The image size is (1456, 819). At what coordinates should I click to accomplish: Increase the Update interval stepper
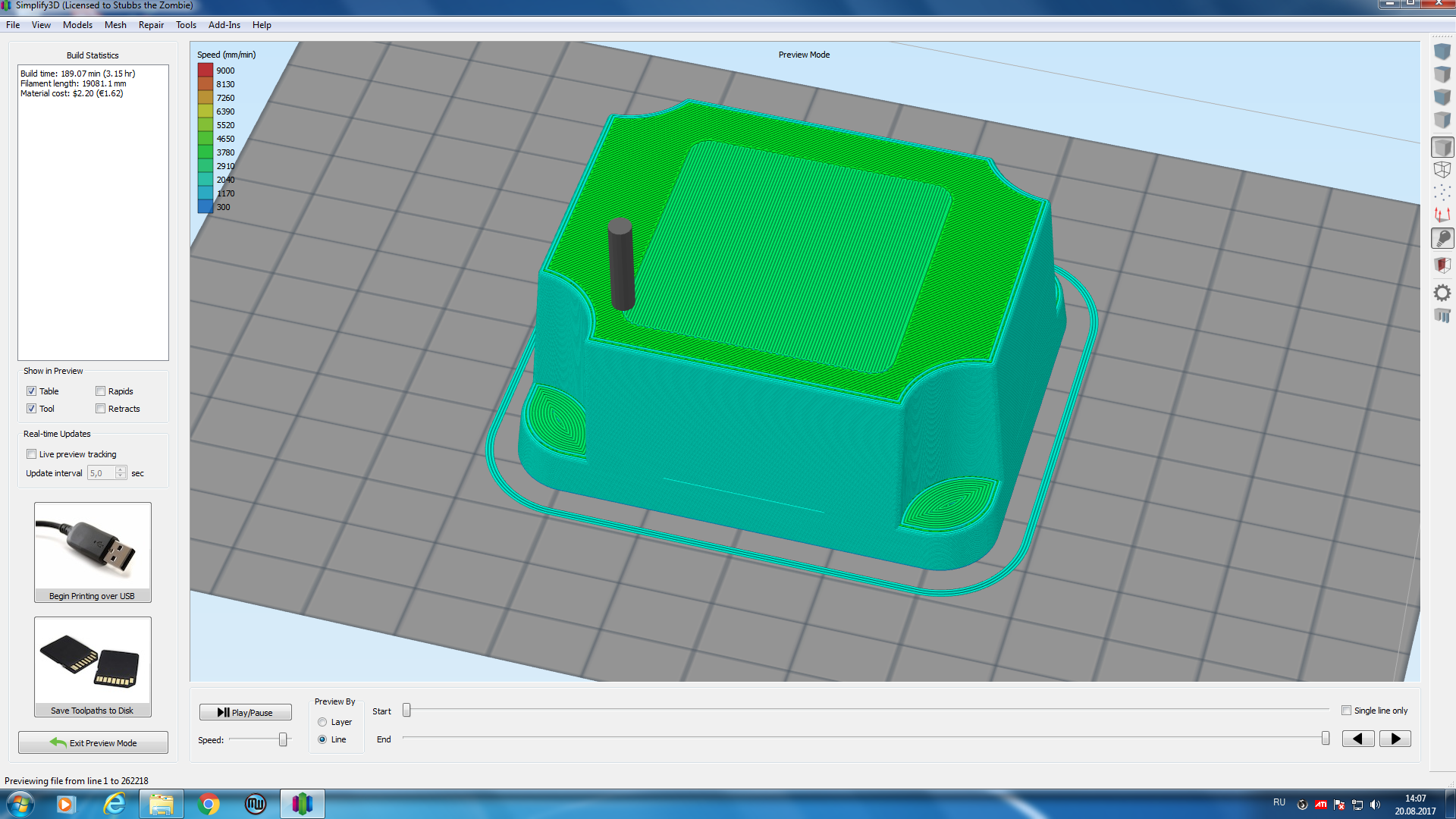(121, 469)
